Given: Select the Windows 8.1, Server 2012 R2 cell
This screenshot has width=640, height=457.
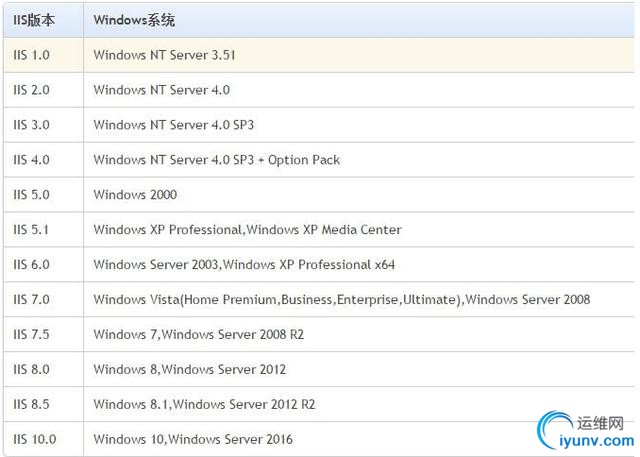Looking at the screenshot, I should click(x=203, y=404).
